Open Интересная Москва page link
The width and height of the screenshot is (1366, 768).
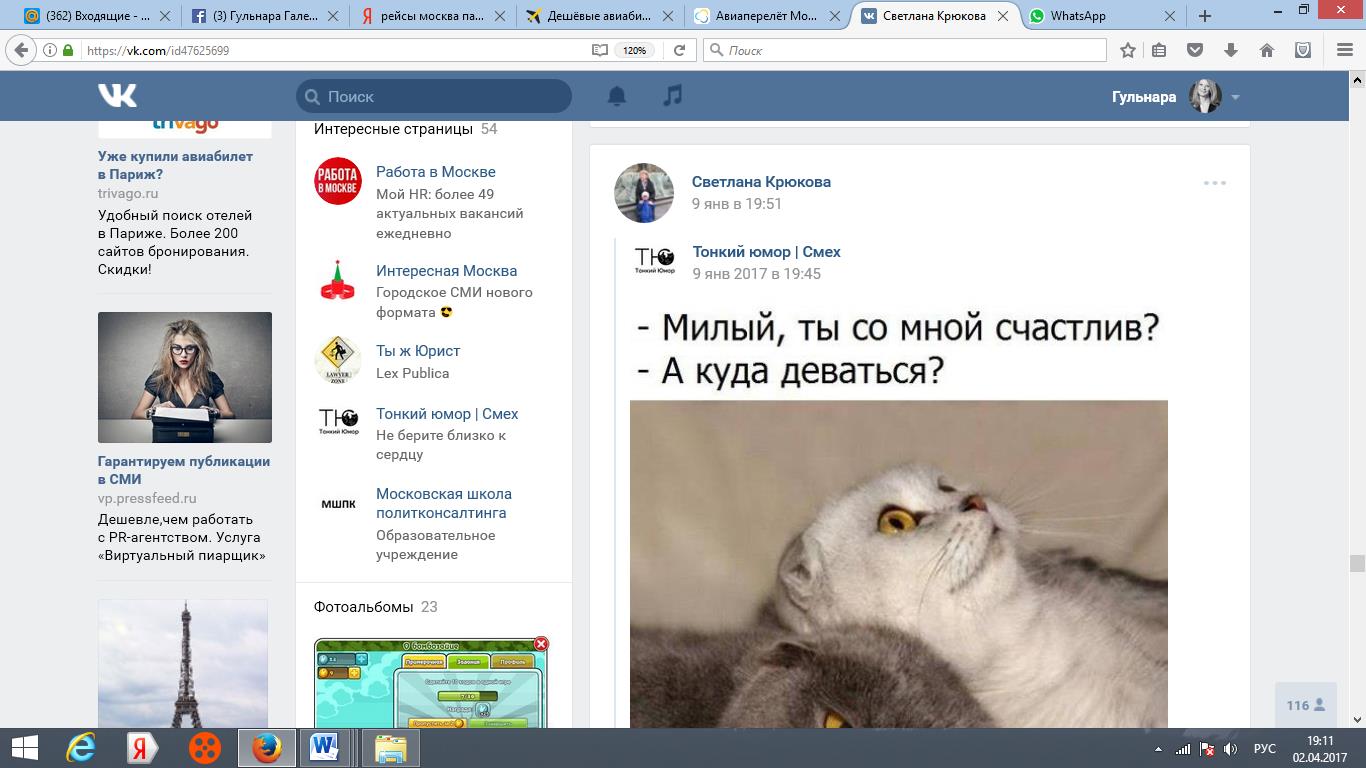pos(447,271)
